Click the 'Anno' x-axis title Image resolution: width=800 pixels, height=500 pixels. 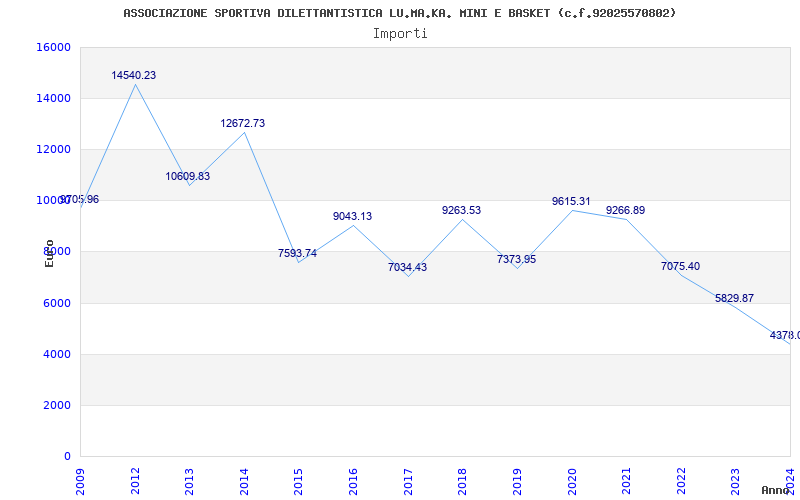tap(776, 490)
